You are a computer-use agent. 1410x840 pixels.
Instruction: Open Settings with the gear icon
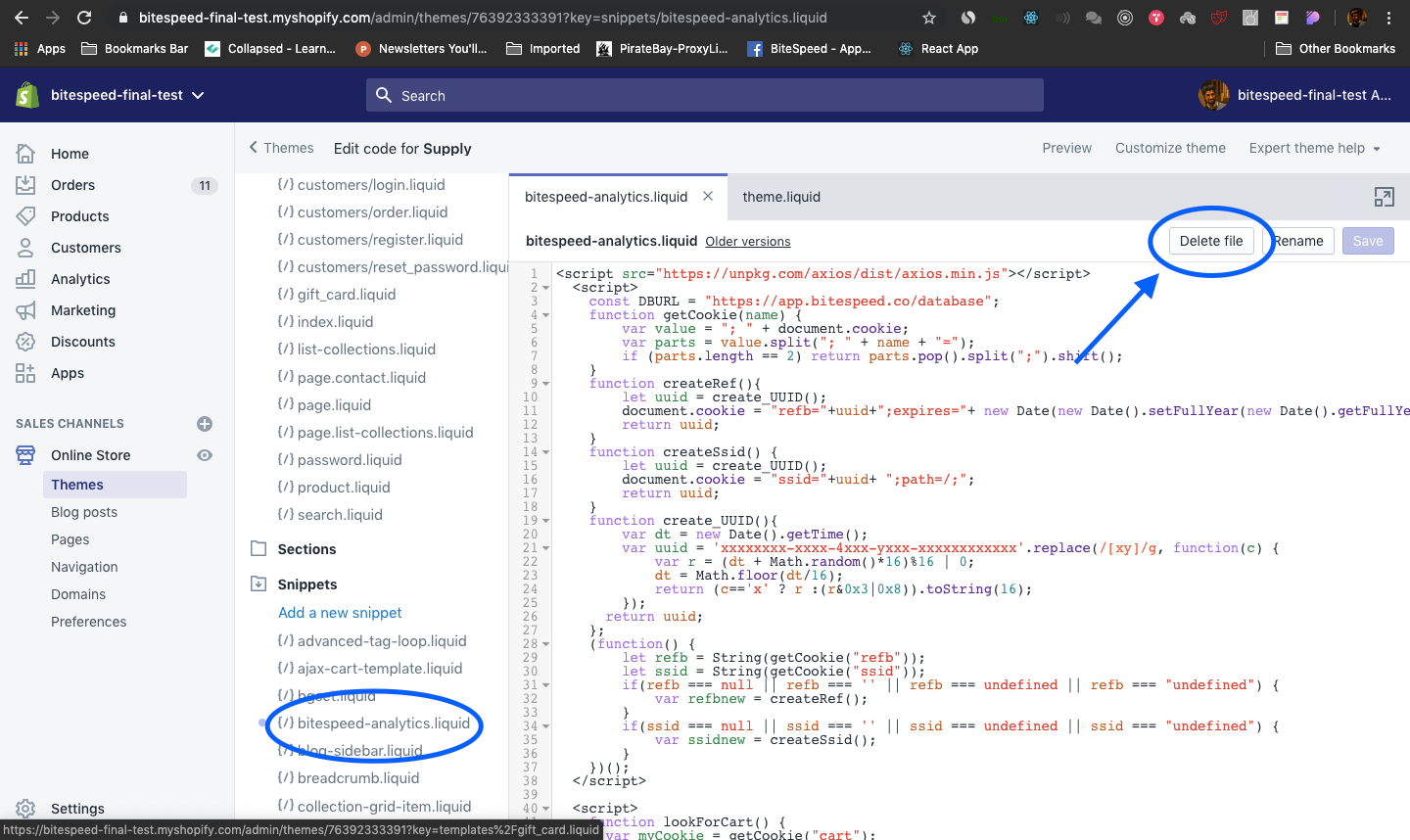pyautogui.click(x=26, y=809)
